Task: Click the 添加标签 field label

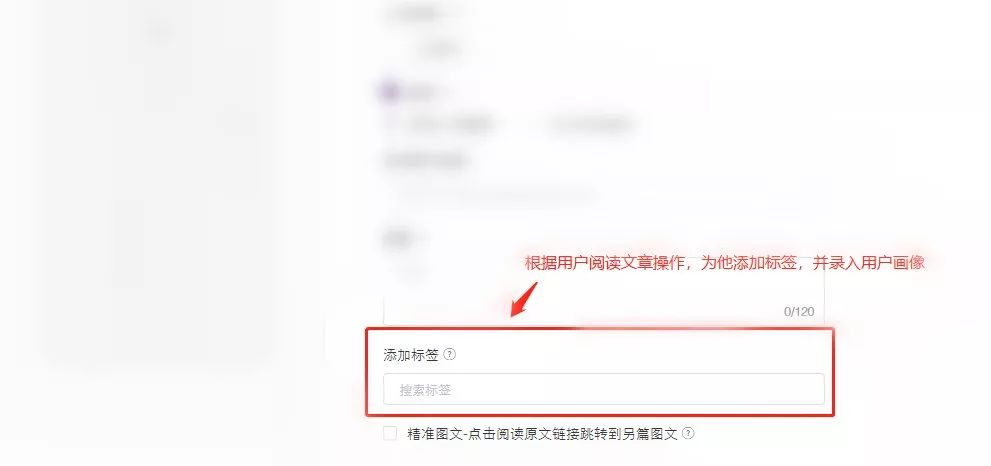Action: pyautogui.click(x=411, y=355)
